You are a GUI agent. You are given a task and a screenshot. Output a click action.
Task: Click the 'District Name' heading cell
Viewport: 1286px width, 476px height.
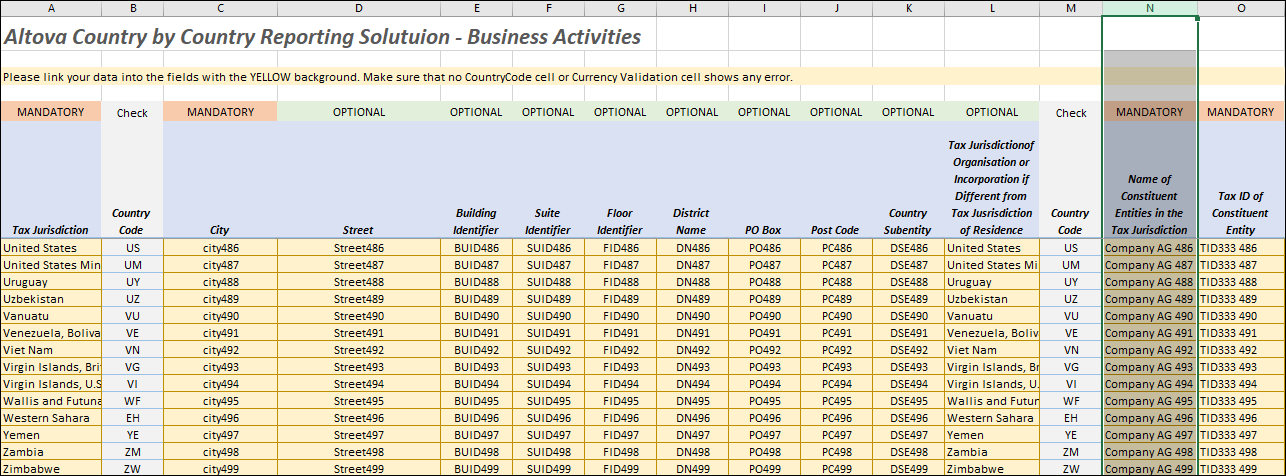692,180
